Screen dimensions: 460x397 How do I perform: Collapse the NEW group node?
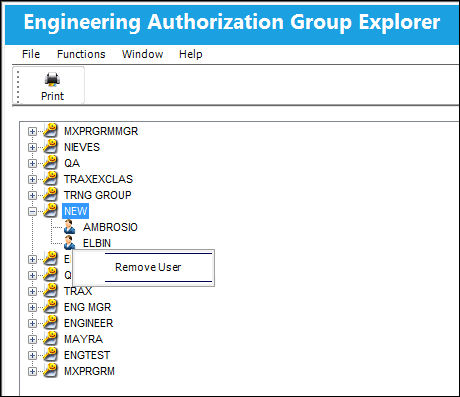pos(32,211)
